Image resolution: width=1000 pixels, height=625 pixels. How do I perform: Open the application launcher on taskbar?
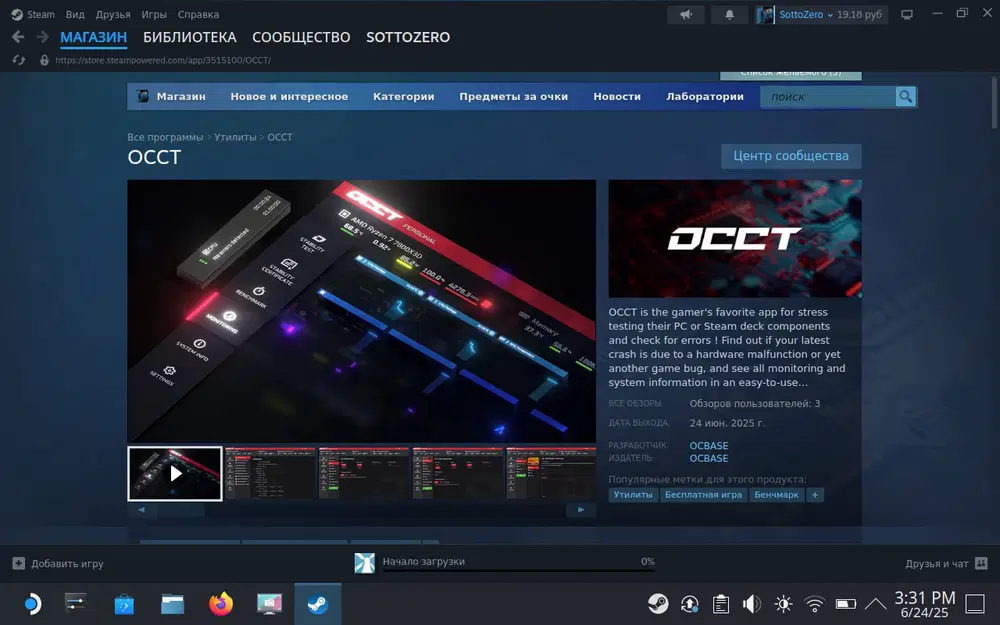coord(31,603)
